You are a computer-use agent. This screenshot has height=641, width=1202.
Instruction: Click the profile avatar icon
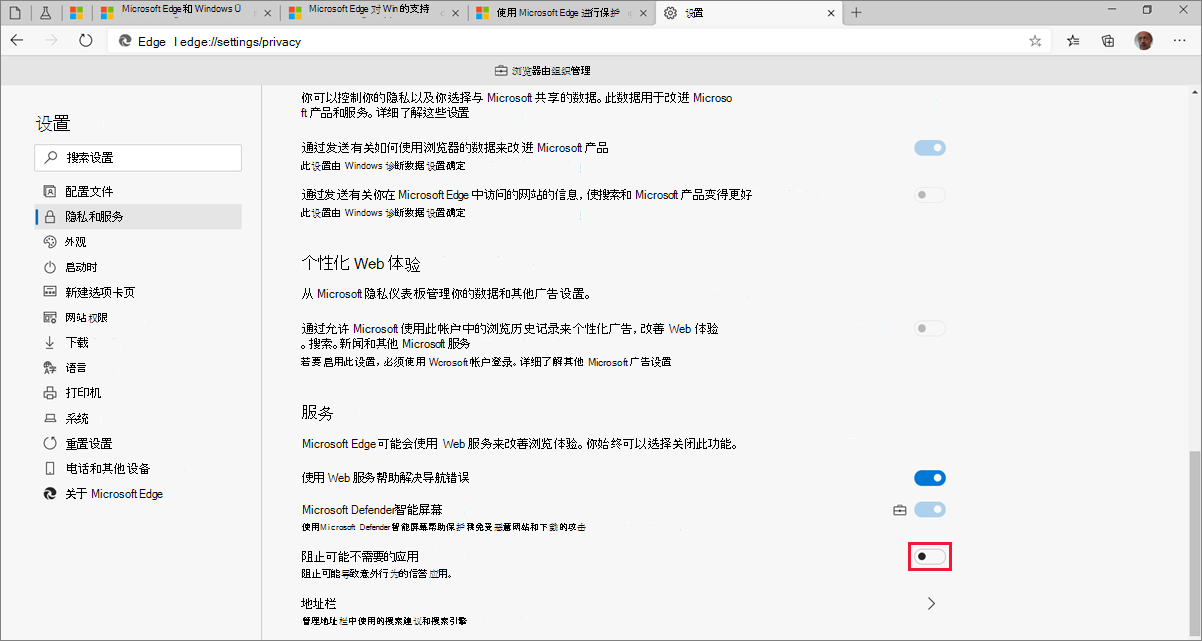pyautogui.click(x=1145, y=41)
